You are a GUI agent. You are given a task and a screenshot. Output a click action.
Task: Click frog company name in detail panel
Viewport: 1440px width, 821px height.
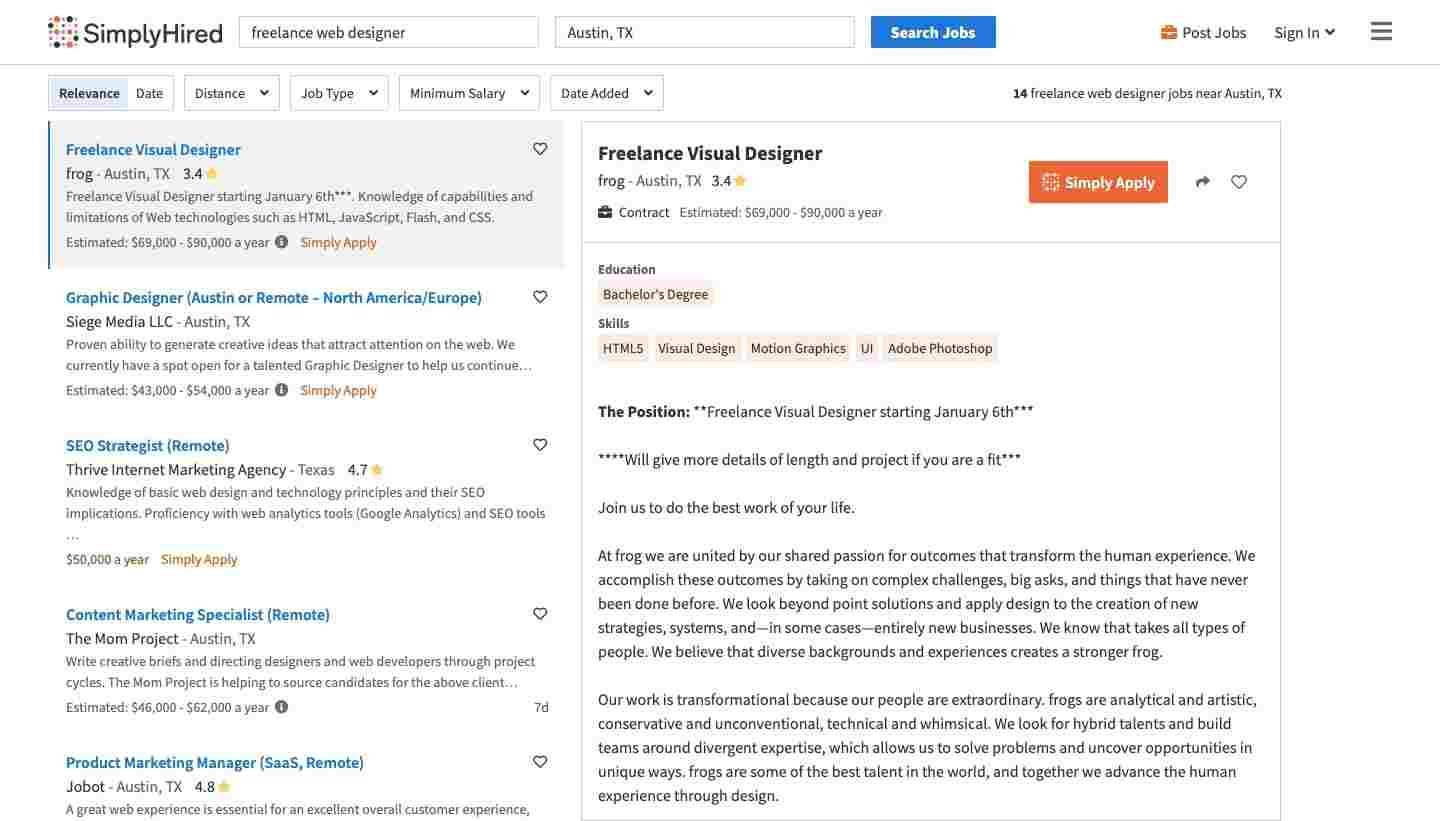point(611,181)
